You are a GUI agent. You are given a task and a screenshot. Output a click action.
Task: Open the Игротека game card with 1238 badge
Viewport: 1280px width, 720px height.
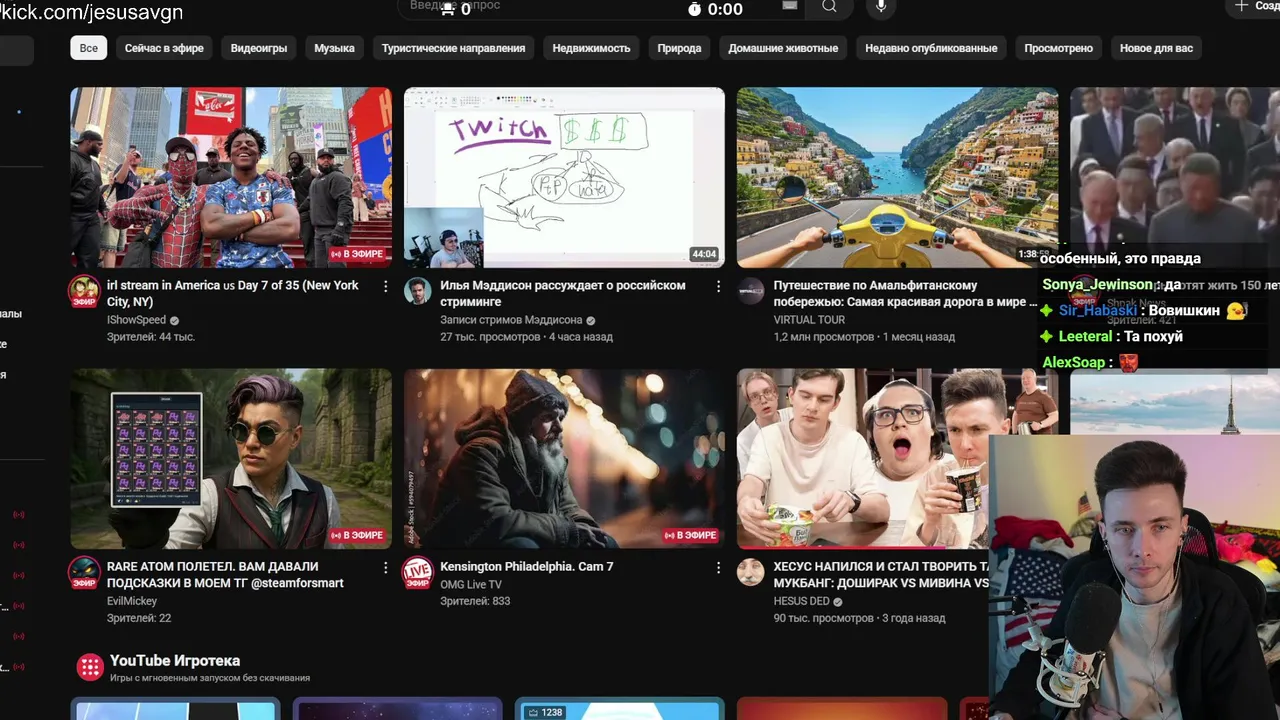(619, 709)
